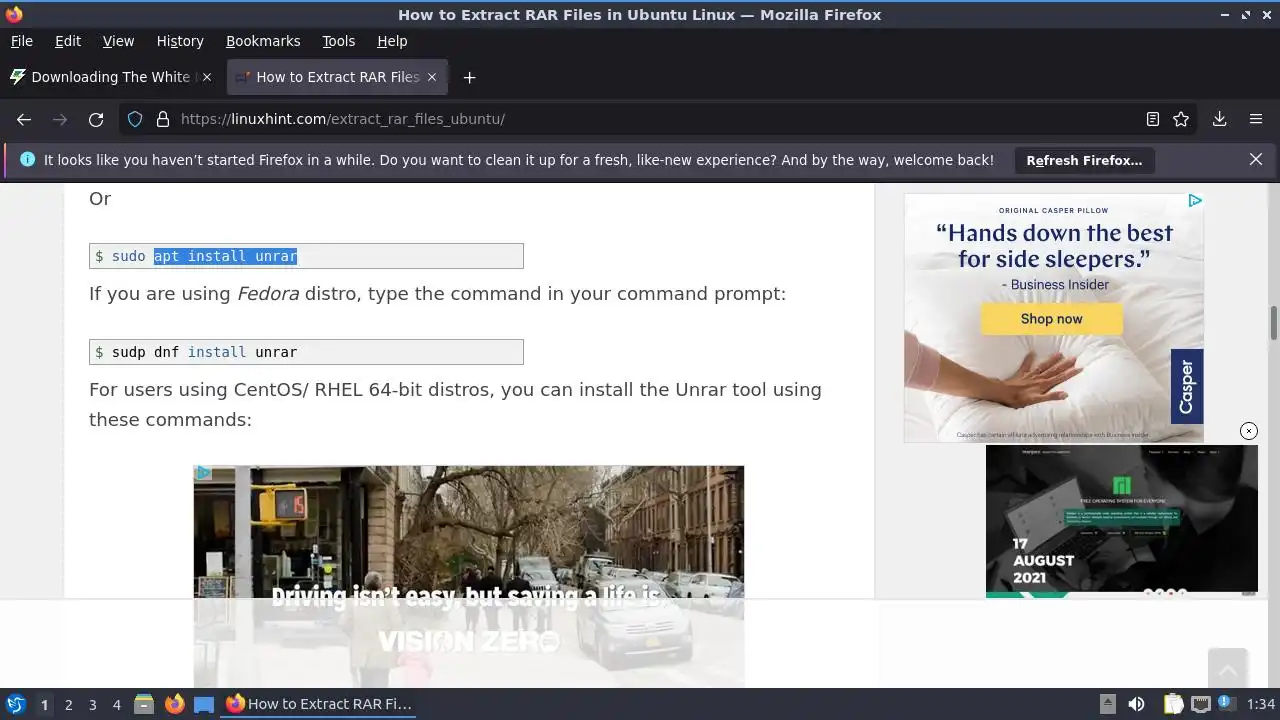Open a new tab
Image resolution: width=1280 pixels, height=720 pixels.
[469, 77]
